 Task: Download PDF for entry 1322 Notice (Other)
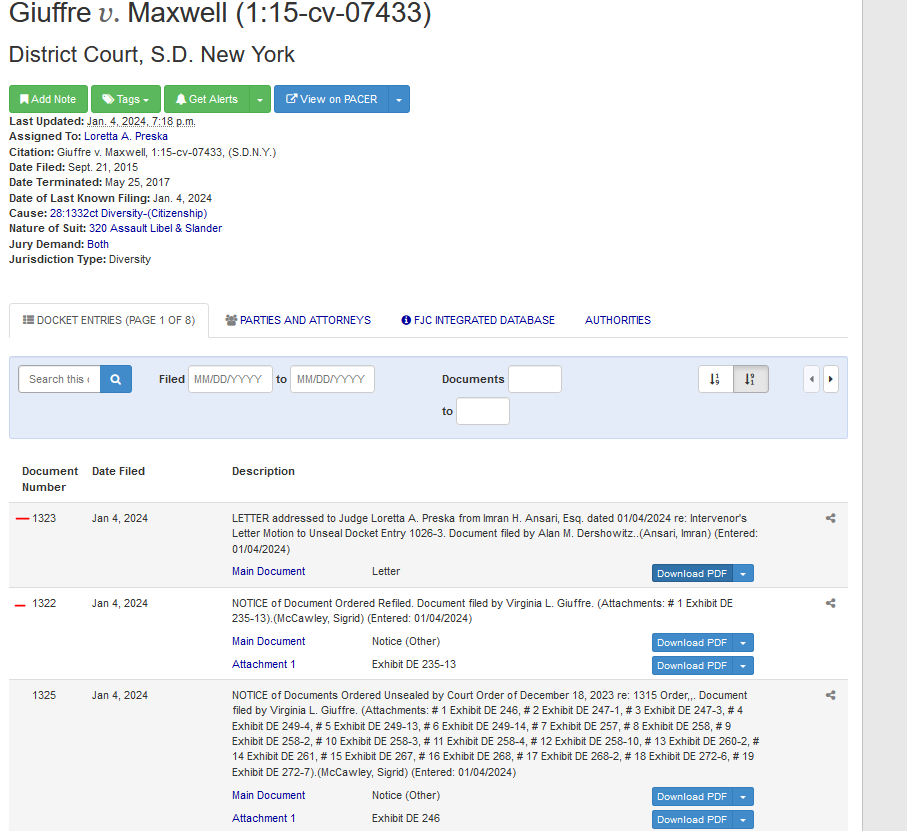[692, 642]
